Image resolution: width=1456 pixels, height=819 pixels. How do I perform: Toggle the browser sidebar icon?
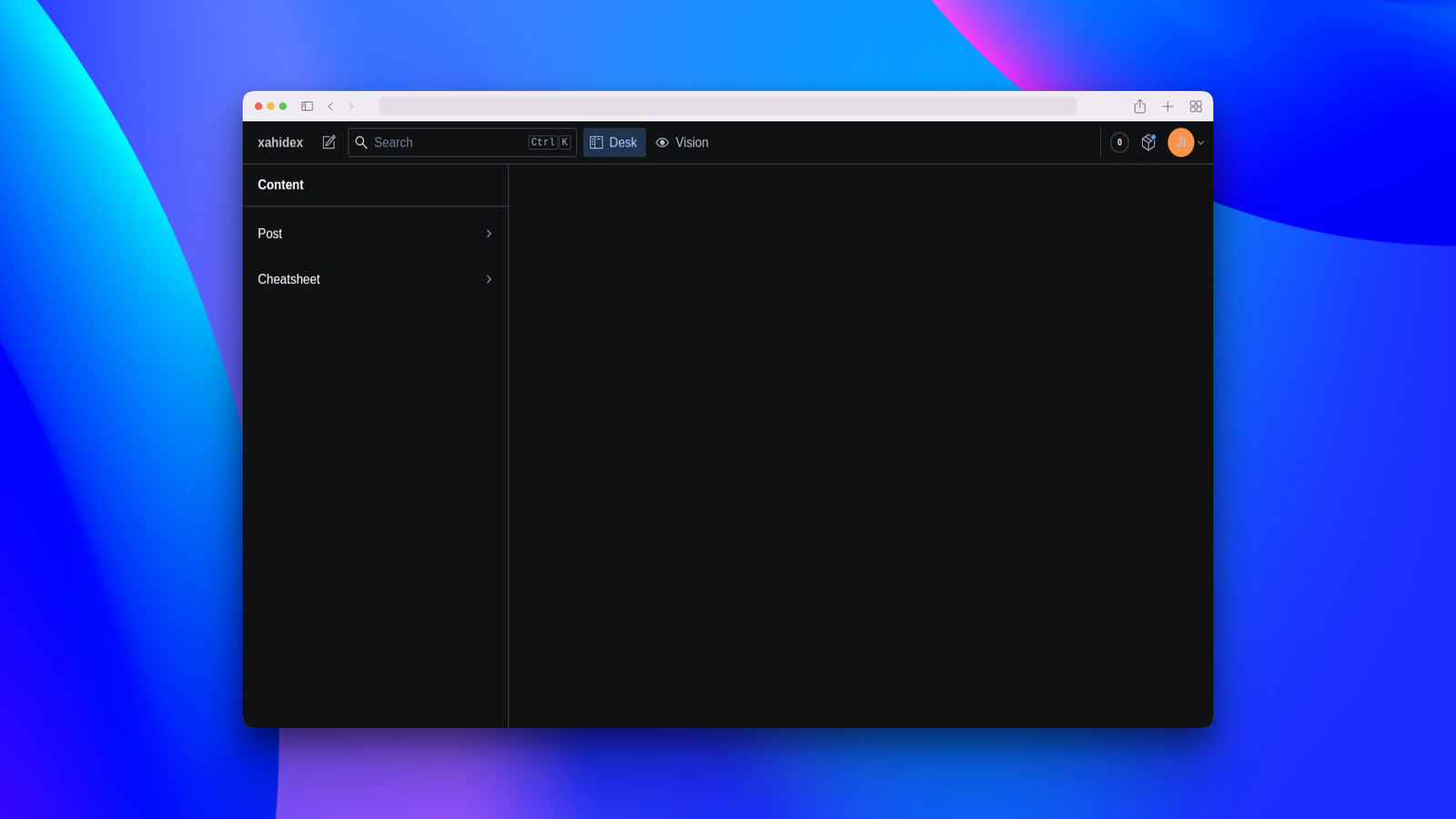pos(307,106)
